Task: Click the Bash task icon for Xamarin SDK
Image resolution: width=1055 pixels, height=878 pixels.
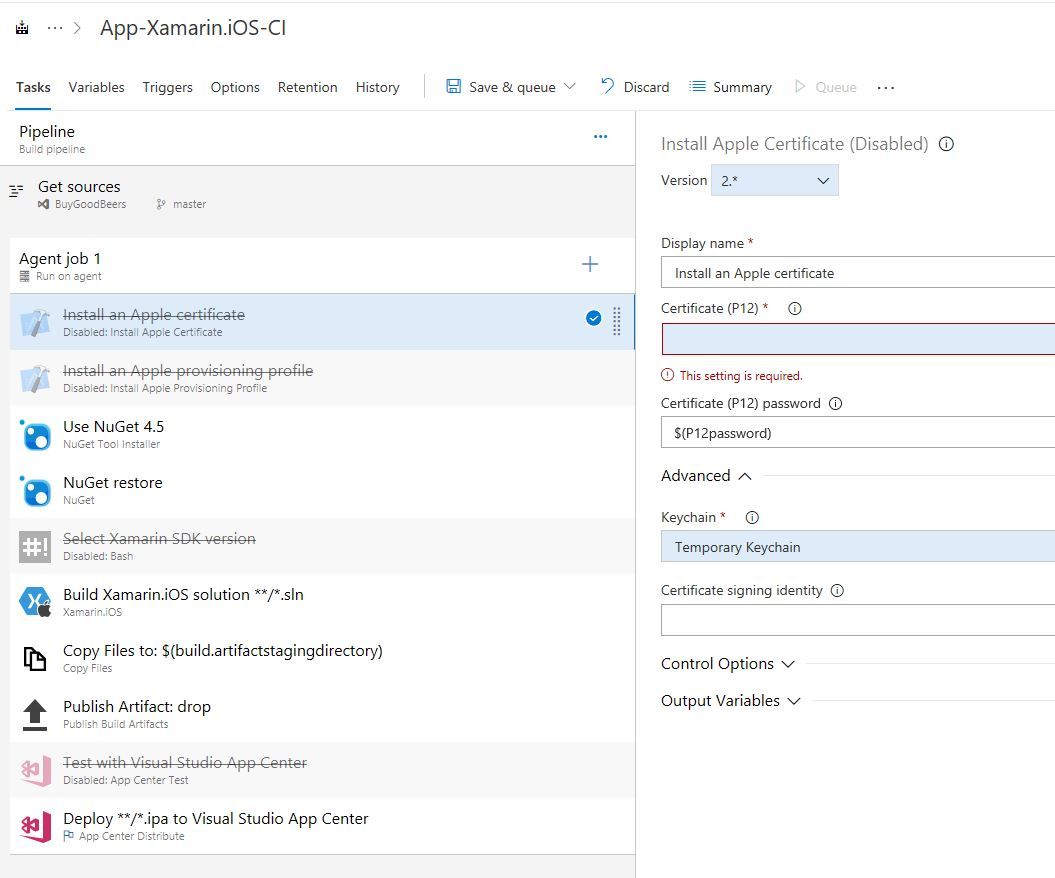Action: click(35, 546)
